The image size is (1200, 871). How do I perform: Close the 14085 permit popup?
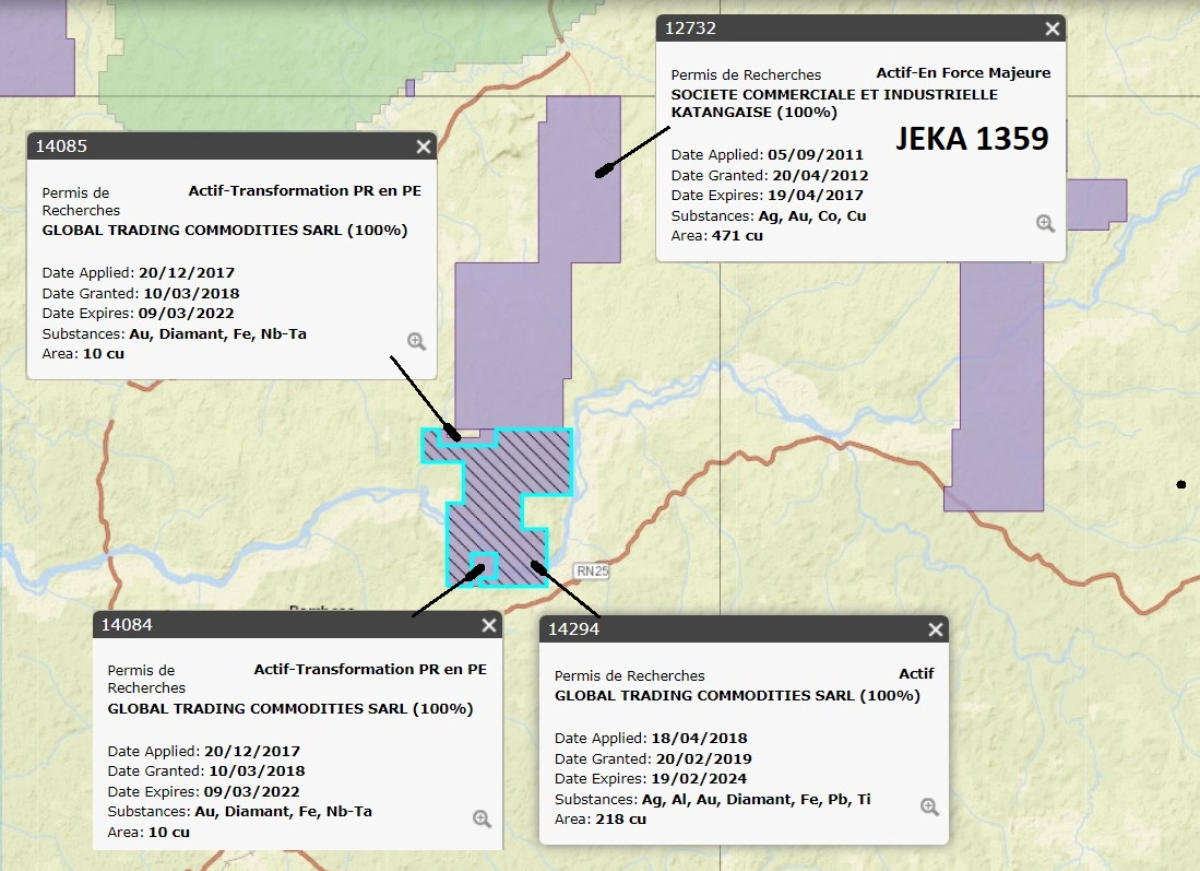point(423,147)
